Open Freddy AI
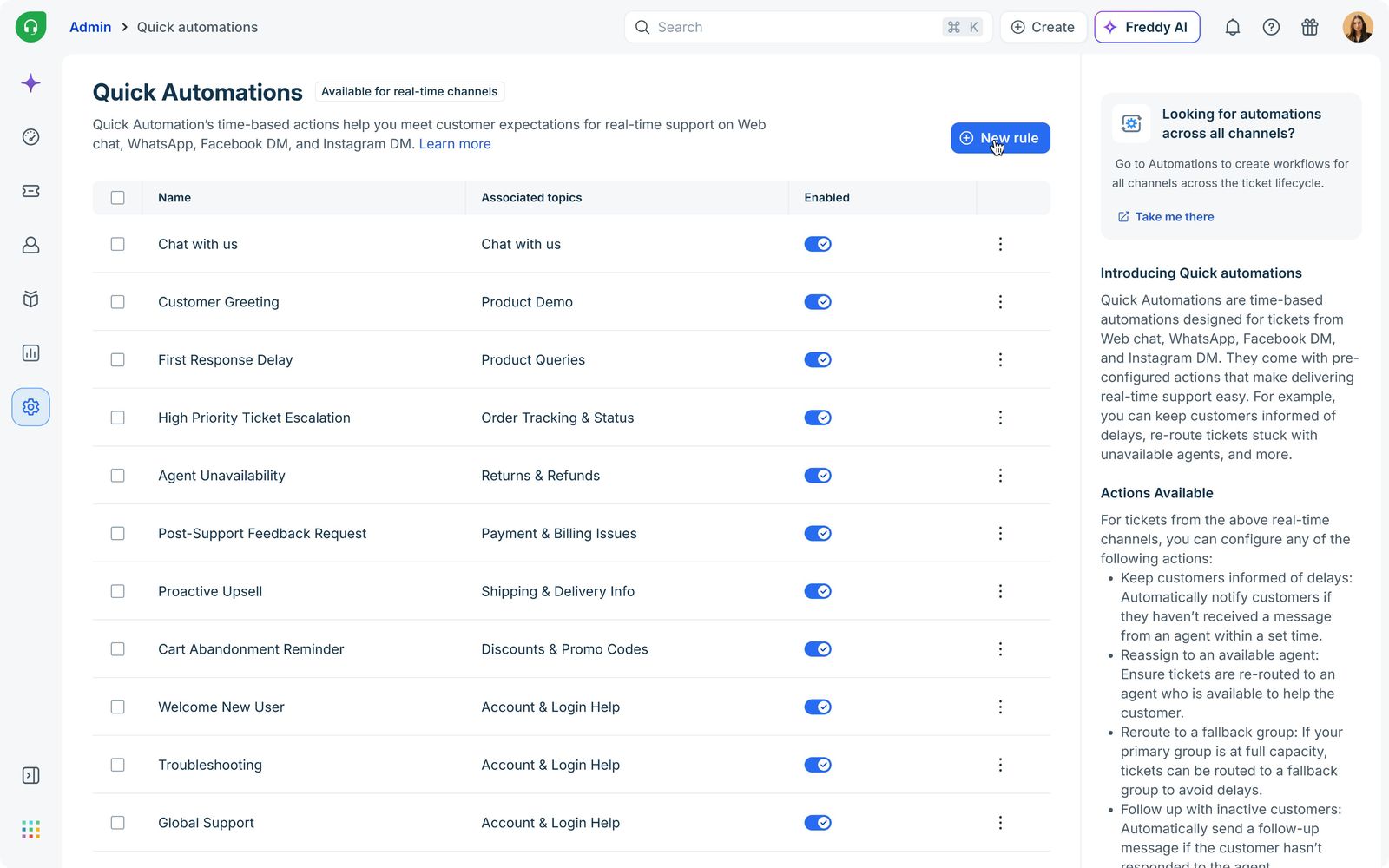Image resolution: width=1389 pixels, height=868 pixels. coord(1147,27)
